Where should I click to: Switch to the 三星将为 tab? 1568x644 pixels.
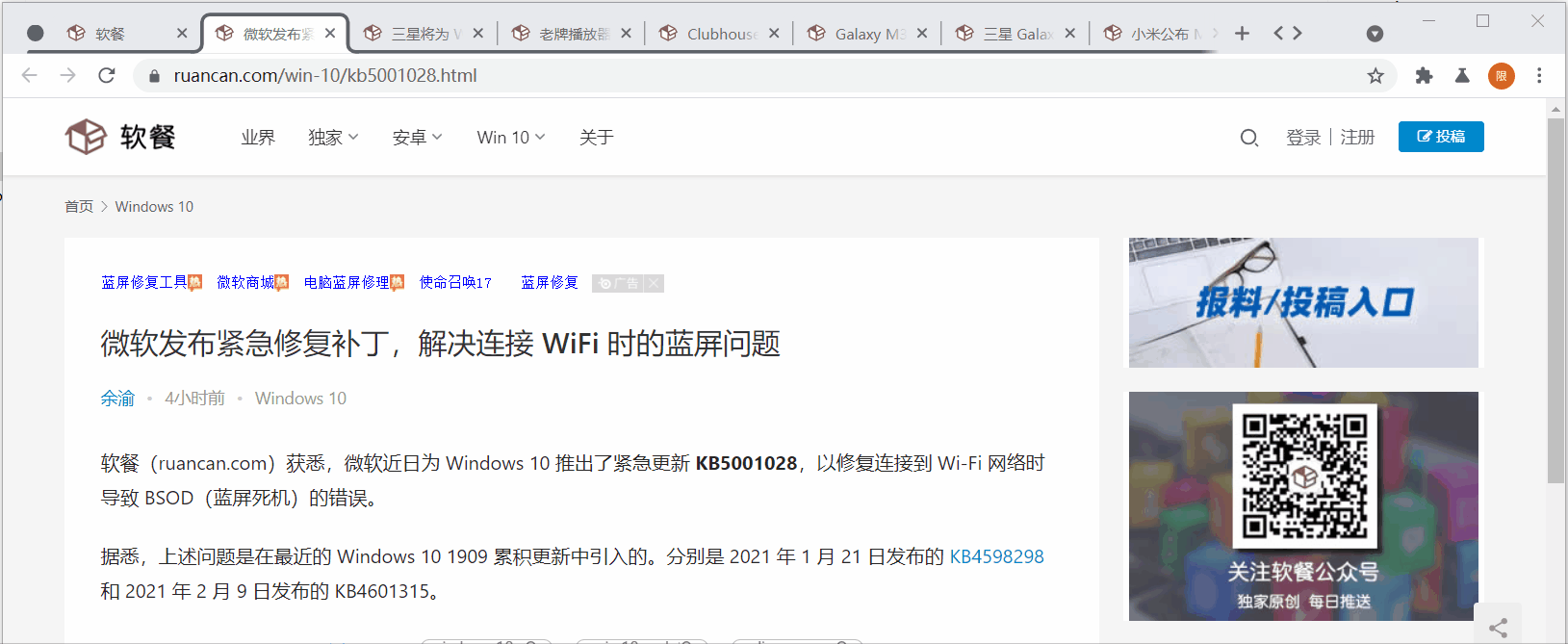(x=424, y=34)
